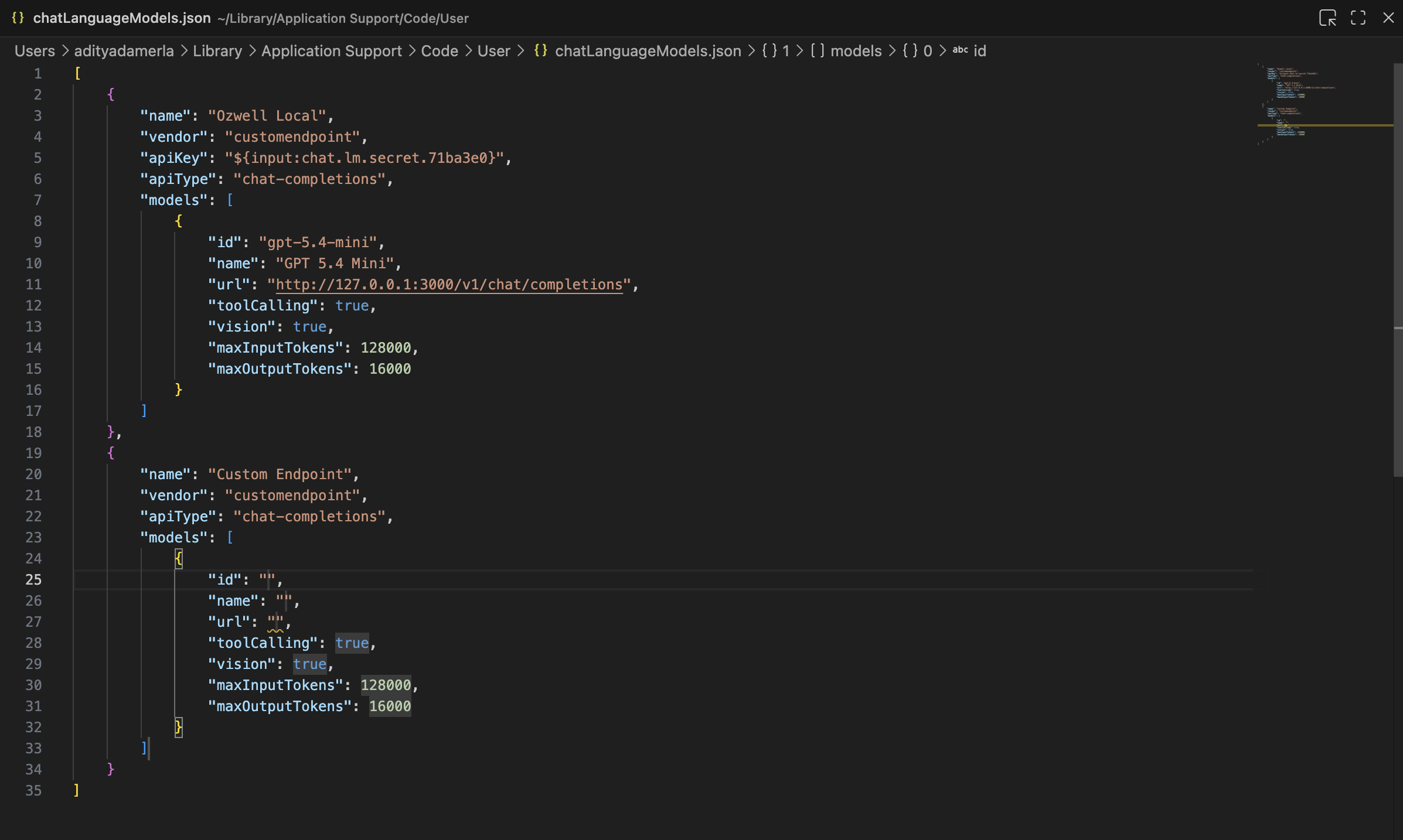Viewport: 1403px width, 840px height.
Task: Click line number 19 in gutter
Action: tap(33, 453)
